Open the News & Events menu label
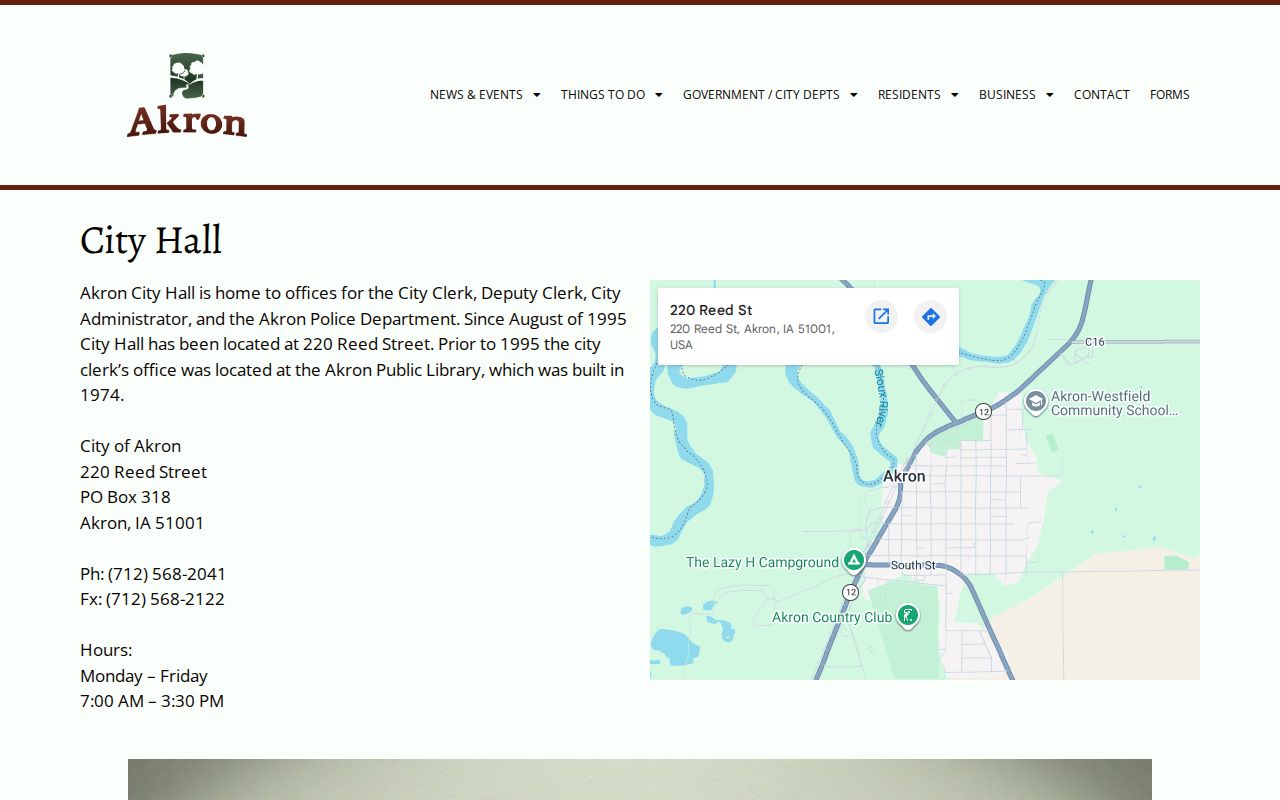The width and height of the screenshot is (1280, 800). 476,94
